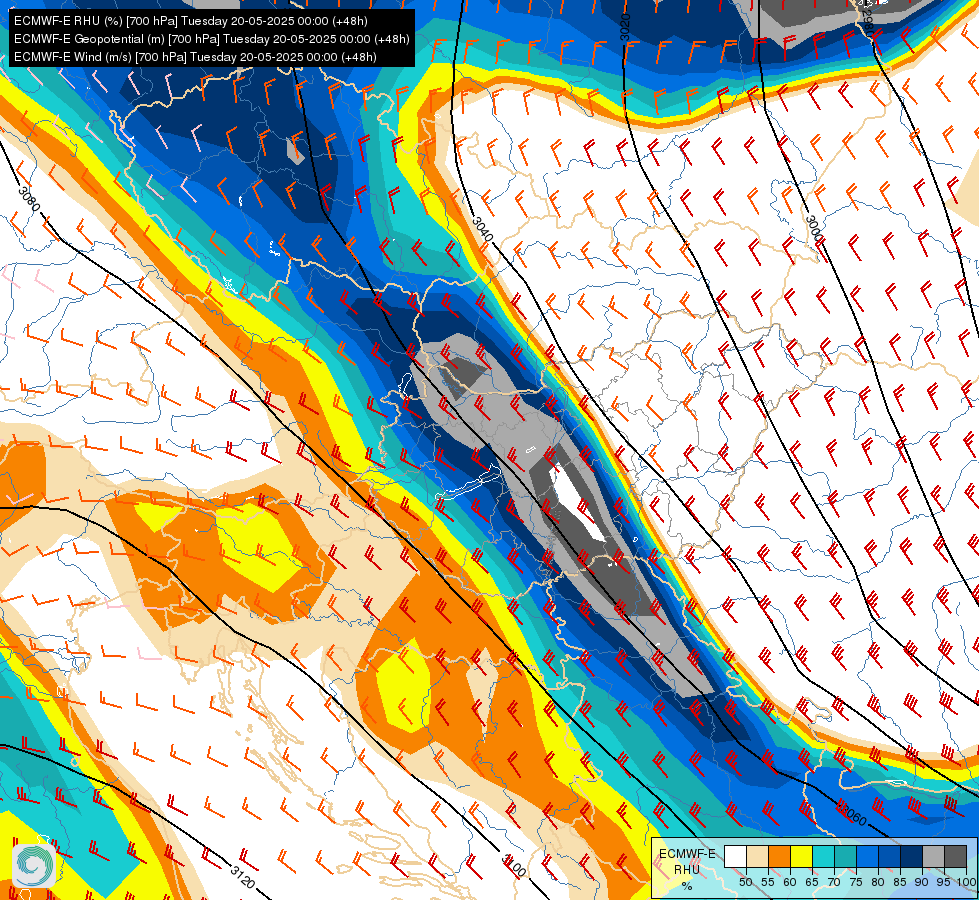Select the medium blue 80-85% legend swatch
The width and height of the screenshot is (979, 900).
[890, 857]
